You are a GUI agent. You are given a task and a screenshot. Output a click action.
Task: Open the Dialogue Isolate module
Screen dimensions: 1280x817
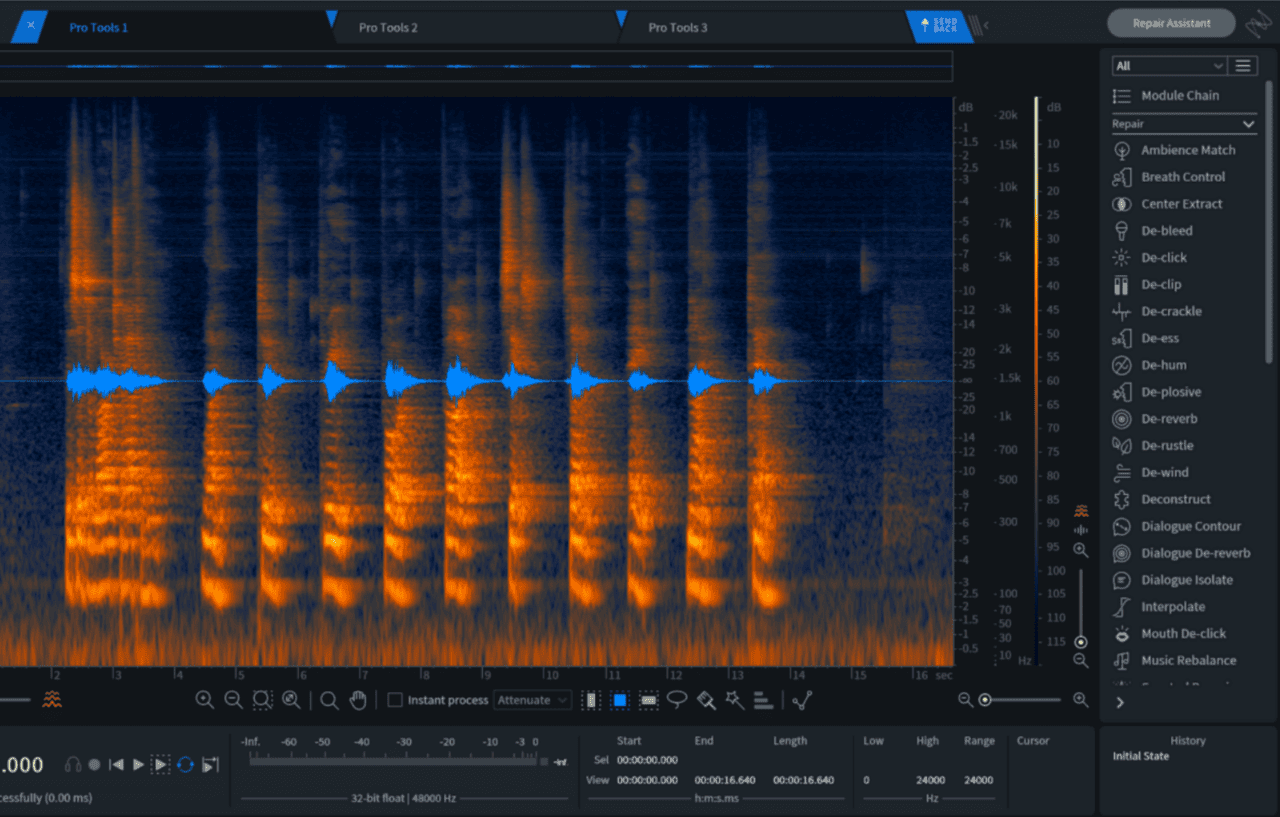click(1173, 581)
